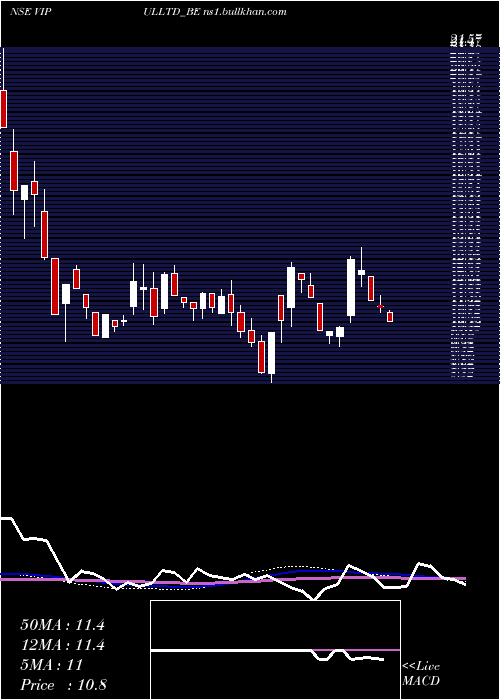500x700 pixels.
Task: Click the '50MA : 11.4' value
Action: coord(62,625)
